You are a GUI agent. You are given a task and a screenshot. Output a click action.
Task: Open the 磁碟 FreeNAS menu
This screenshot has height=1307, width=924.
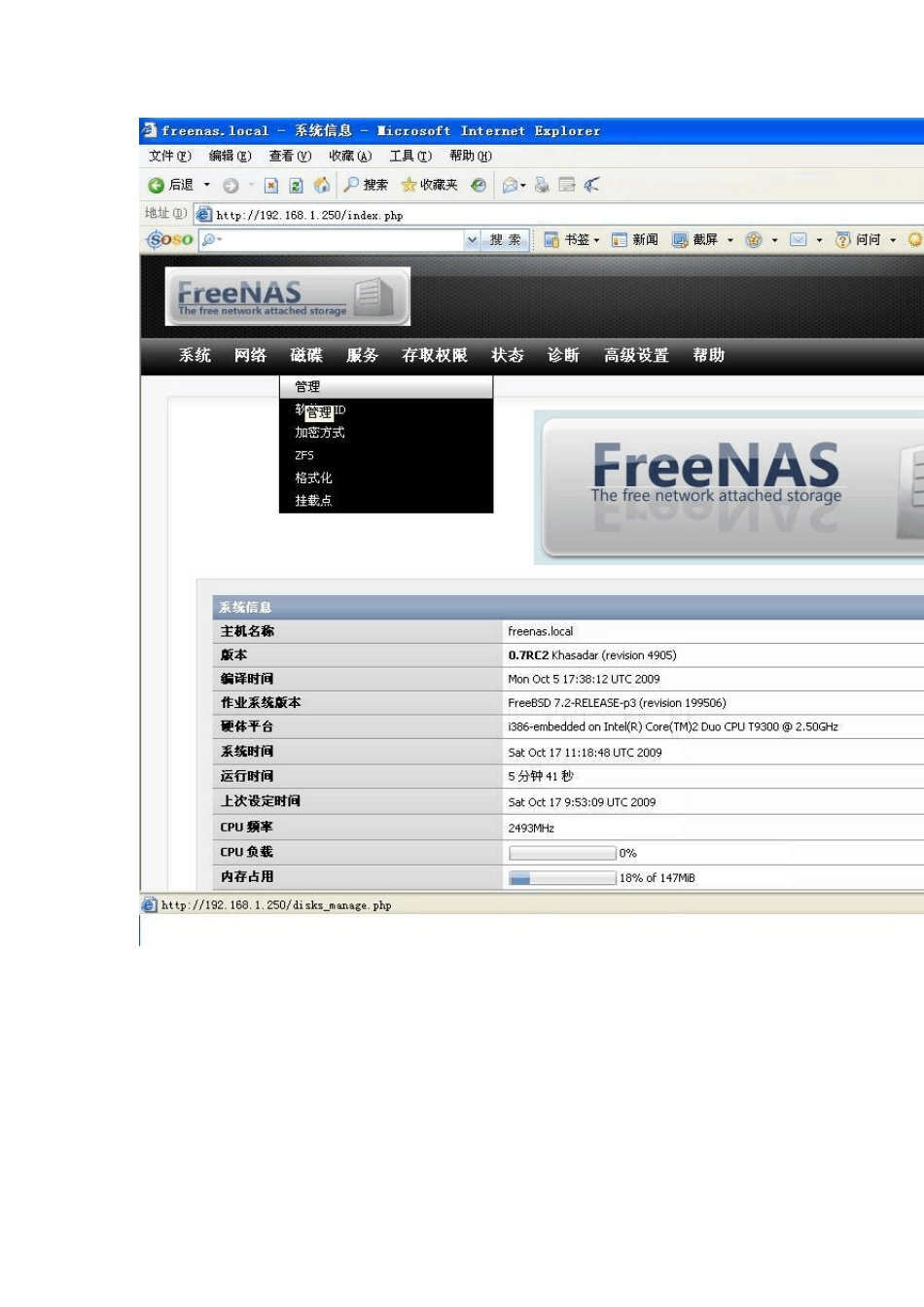pyautogui.click(x=306, y=355)
